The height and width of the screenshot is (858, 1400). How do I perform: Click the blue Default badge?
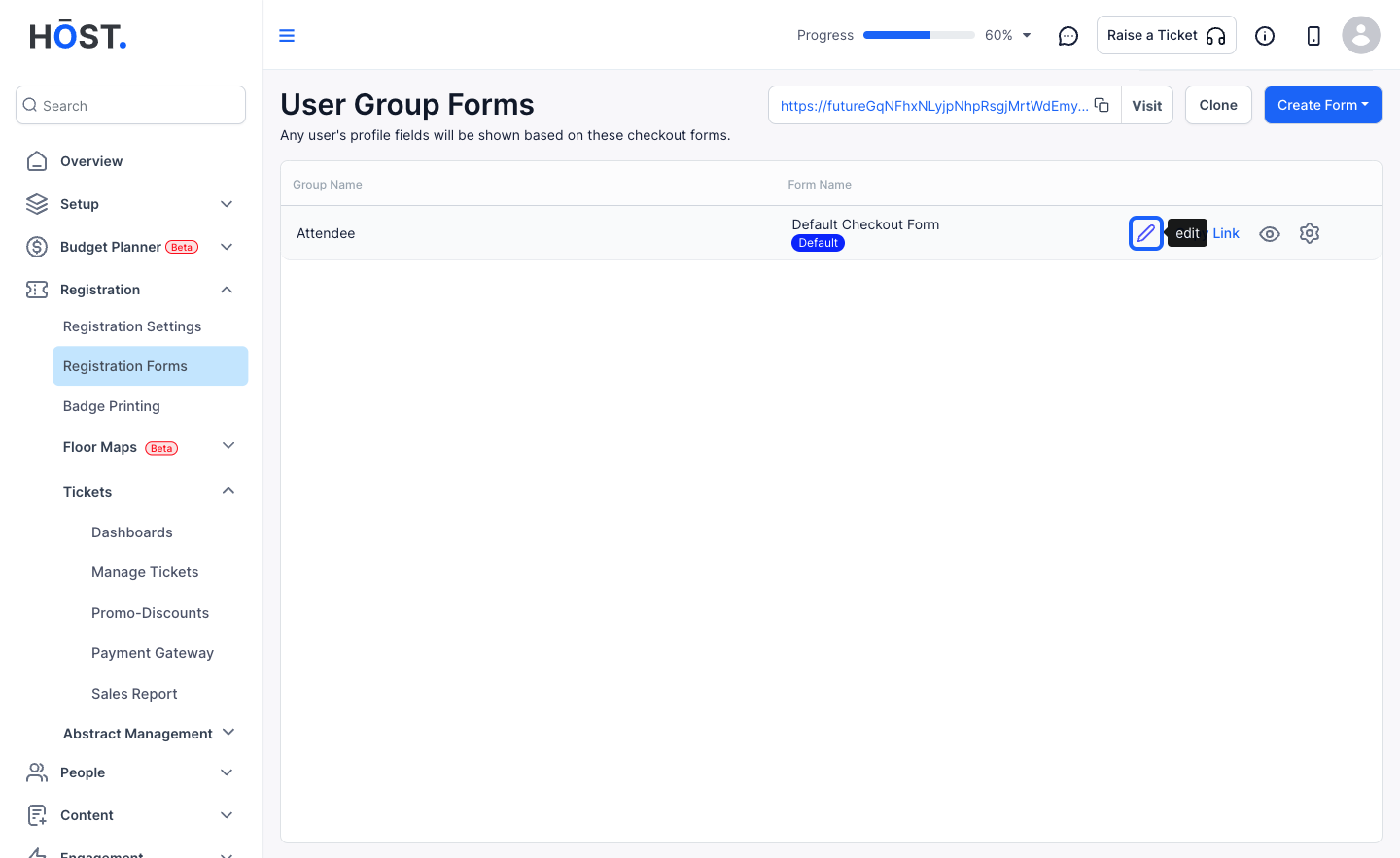tap(818, 243)
